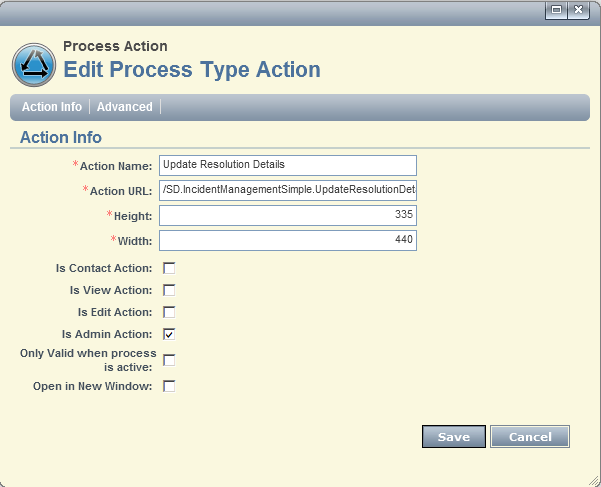Enable Open in New Window checkbox
The height and width of the screenshot is (487, 601).
(169, 386)
